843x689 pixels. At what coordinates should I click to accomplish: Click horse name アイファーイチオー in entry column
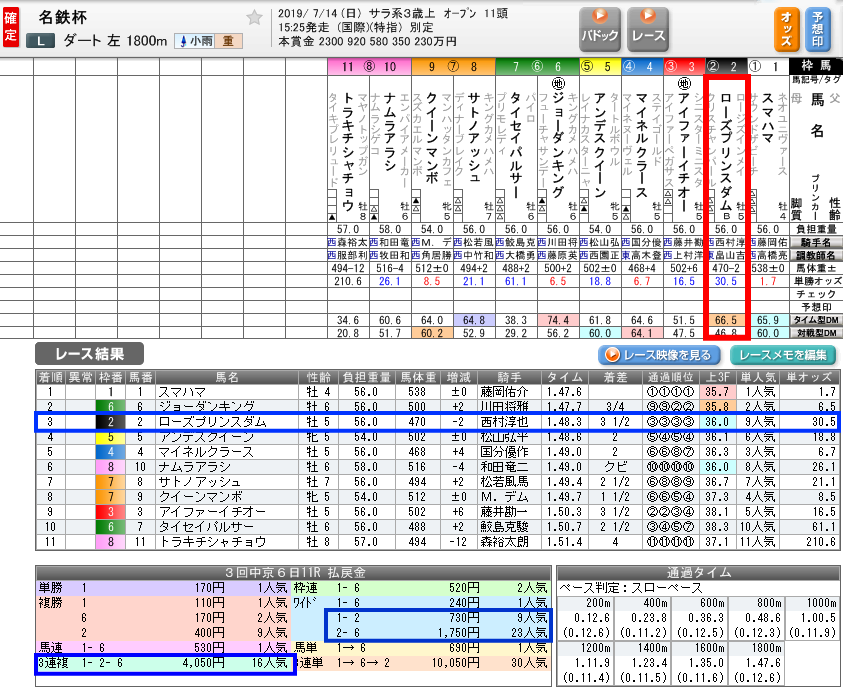tap(683, 152)
